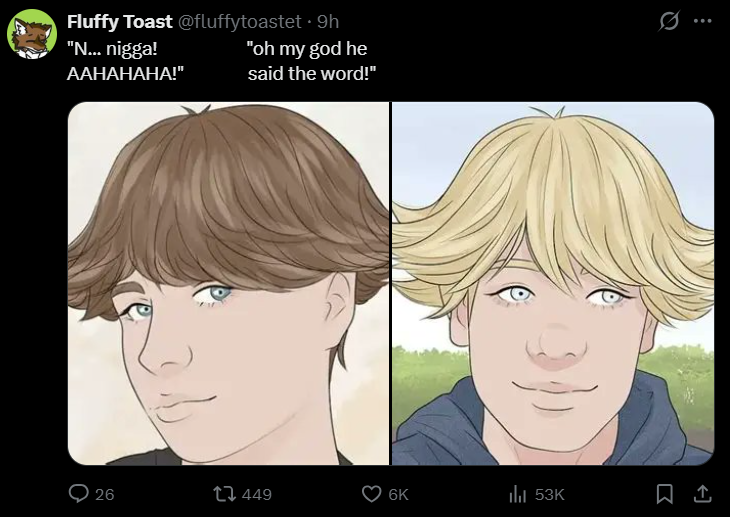The width and height of the screenshot is (730, 517).
Task: Open the share menu icon
Action: click(x=702, y=494)
